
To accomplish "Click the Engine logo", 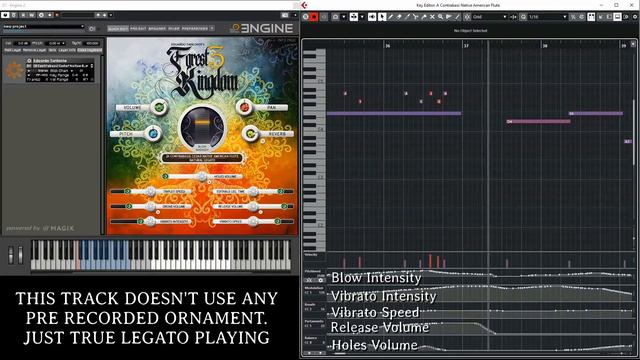I will coord(262,28).
